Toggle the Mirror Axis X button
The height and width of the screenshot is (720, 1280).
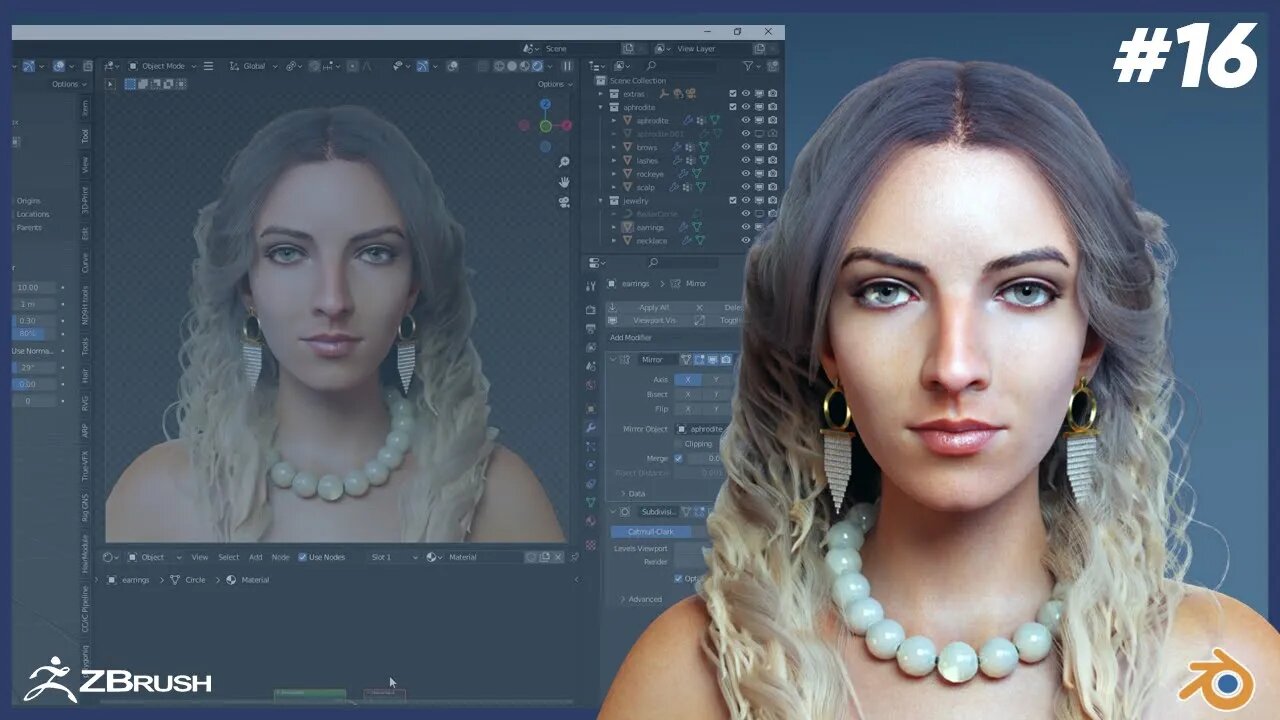coord(688,380)
